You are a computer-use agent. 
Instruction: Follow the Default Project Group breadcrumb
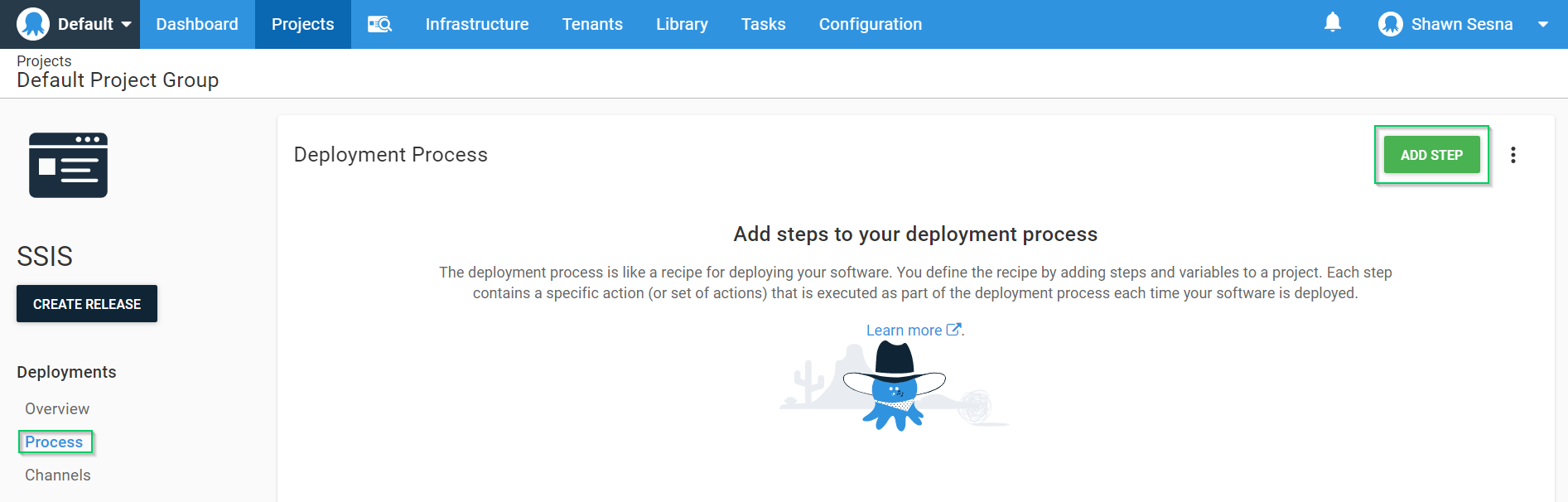pyautogui.click(x=118, y=80)
